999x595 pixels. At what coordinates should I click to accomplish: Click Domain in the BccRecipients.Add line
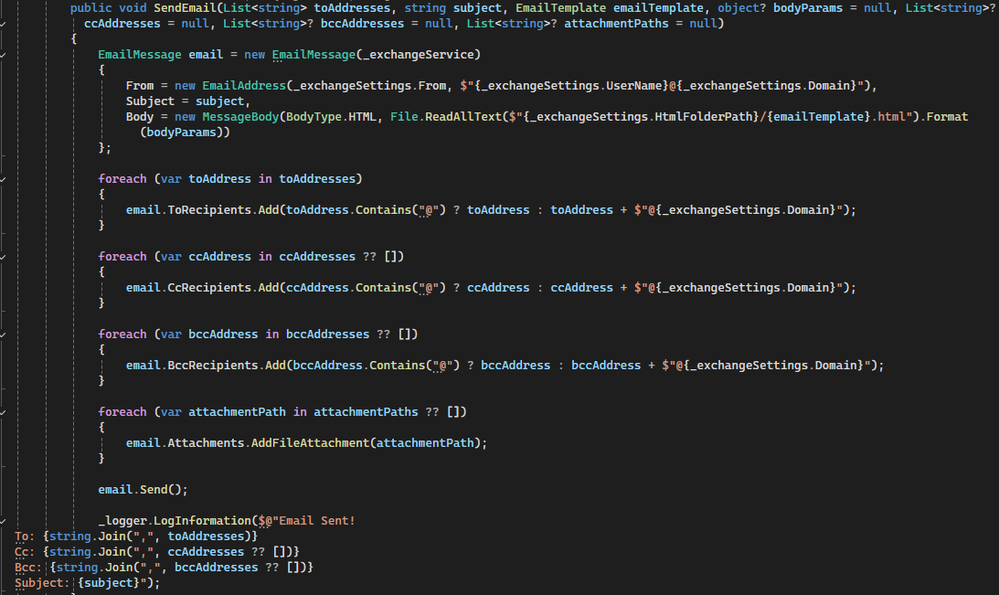836,366
